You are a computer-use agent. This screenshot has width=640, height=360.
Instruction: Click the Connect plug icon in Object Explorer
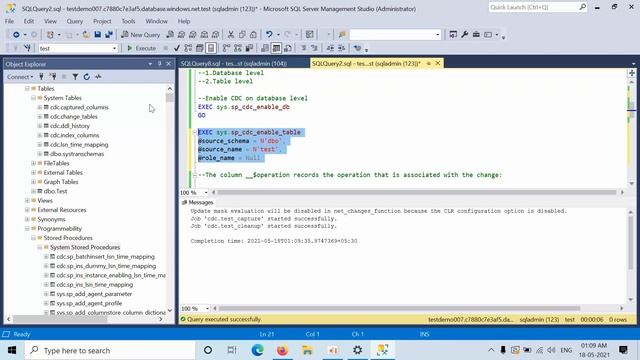pyautogui.click(x=41, y=77)
